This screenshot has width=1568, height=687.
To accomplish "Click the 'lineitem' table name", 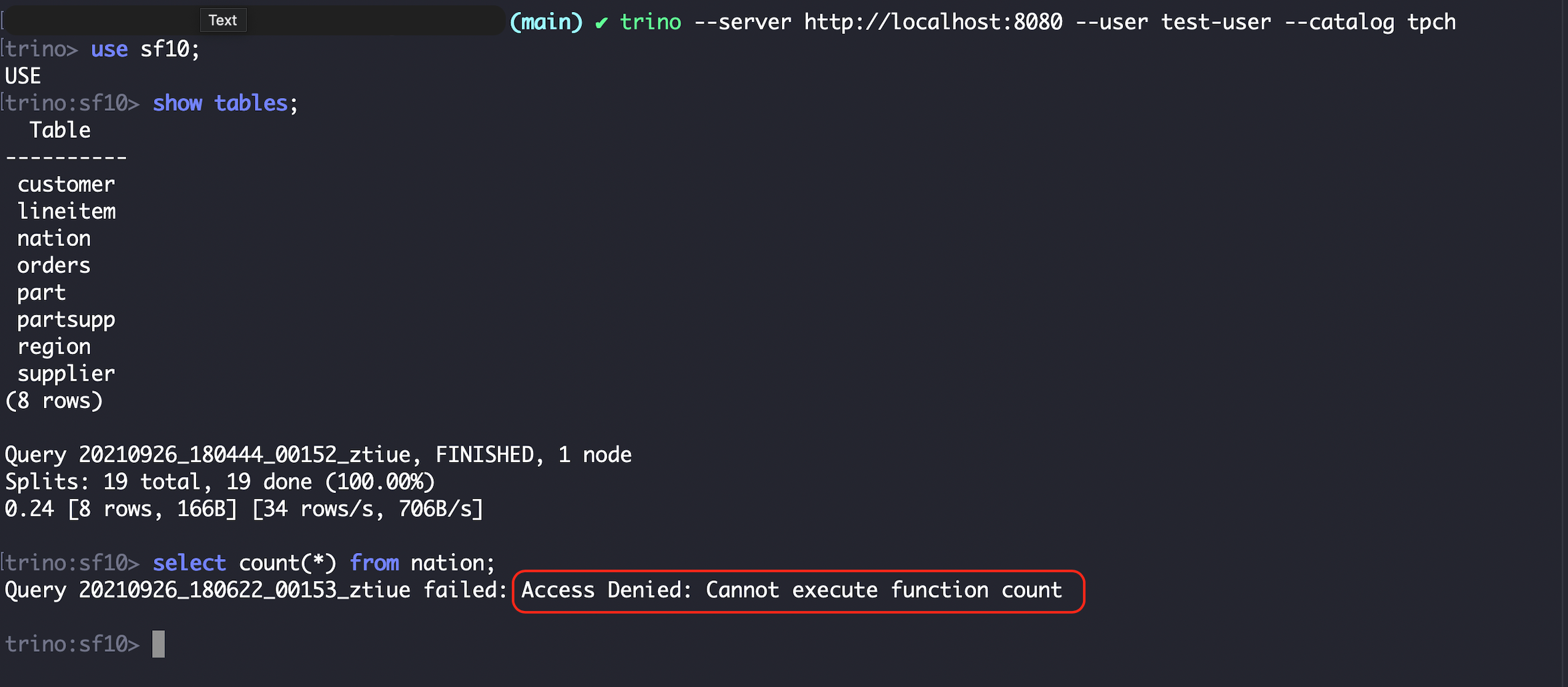I will coord(66,211).
